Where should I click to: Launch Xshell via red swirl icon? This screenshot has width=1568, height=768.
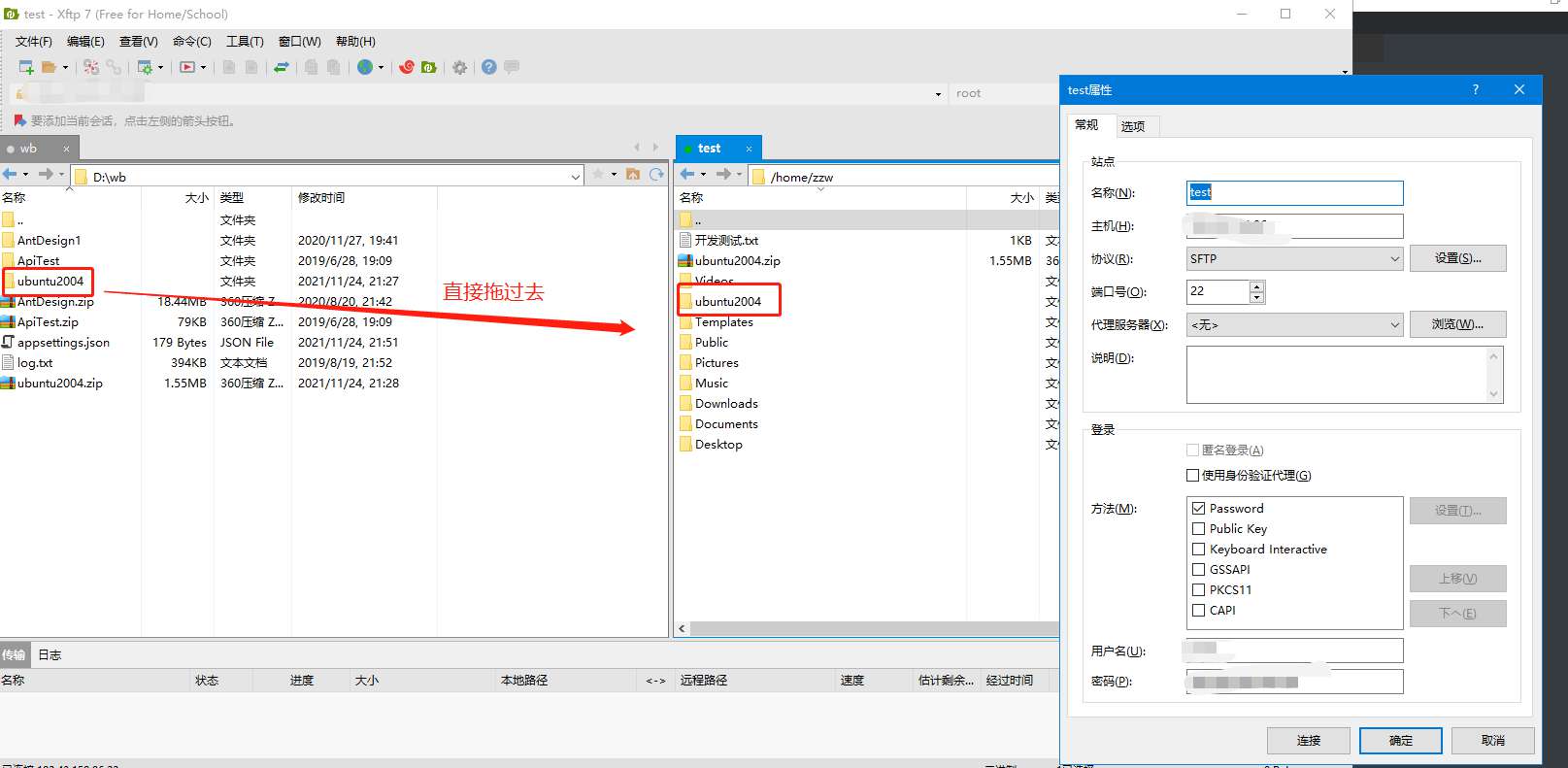(407, 67)
